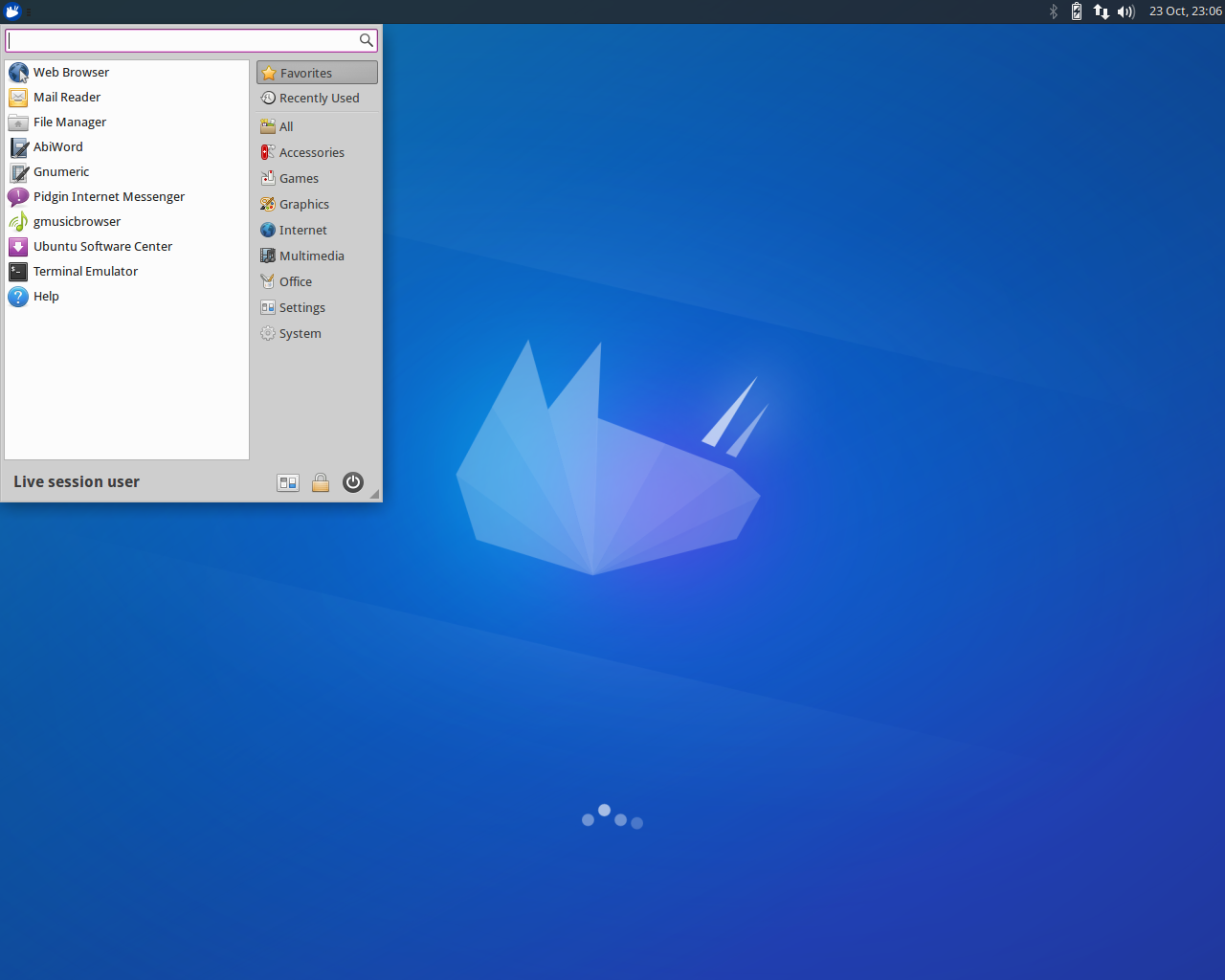Image resolution: width=1225 pixels, height=980 pixels.
Task: Grab the menu resize grip corner
Action: coord(375,495)
